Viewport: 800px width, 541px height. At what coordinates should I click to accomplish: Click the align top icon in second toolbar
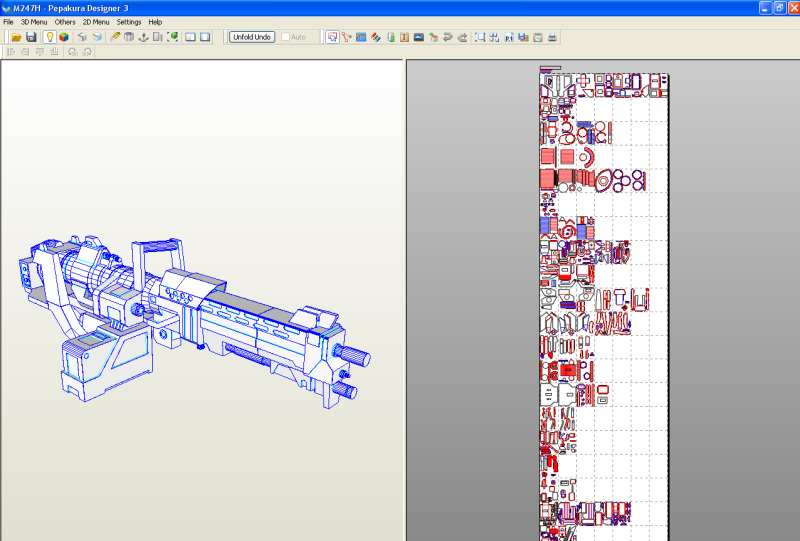[40, 52]
